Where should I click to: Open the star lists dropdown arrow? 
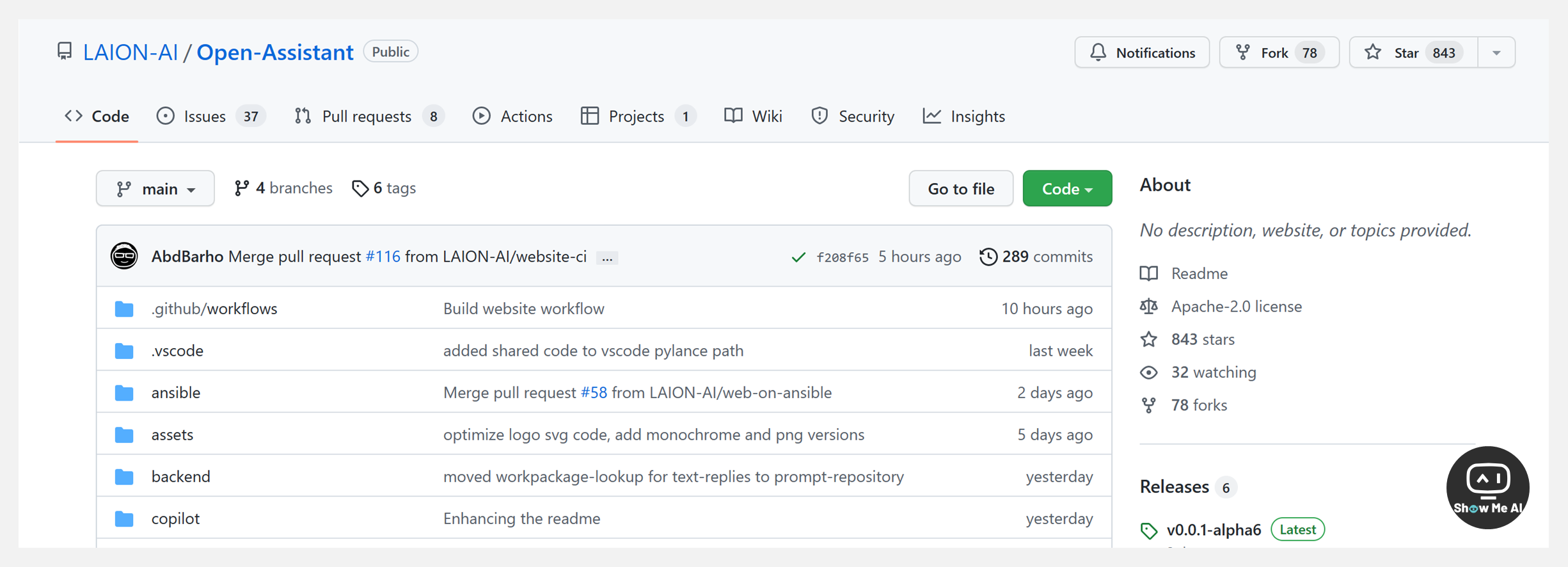(x=1496, y=52)
